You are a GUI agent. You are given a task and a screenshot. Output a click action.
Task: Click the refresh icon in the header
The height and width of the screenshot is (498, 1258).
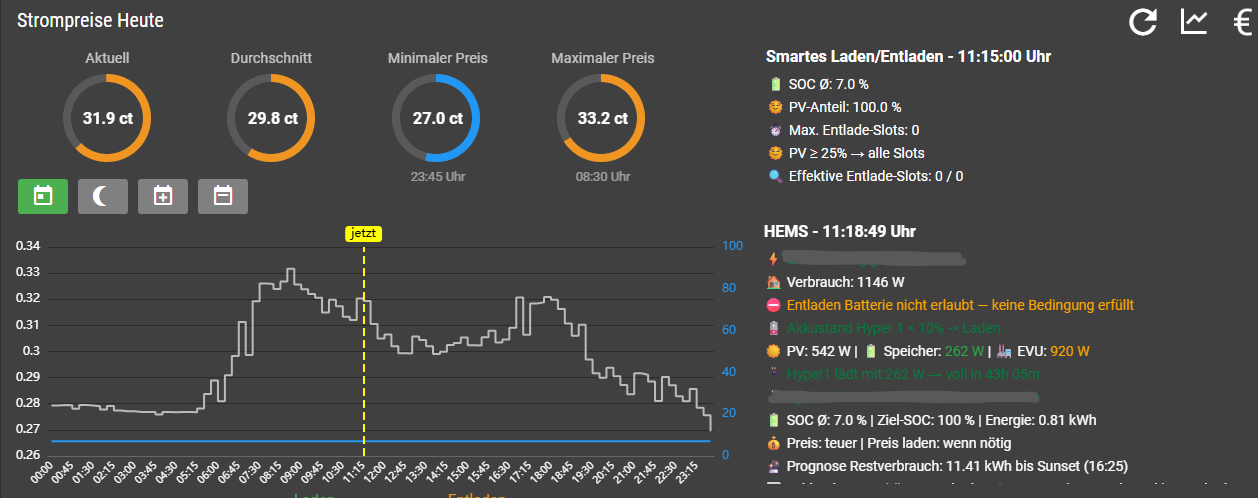[x=1143, y=21]
